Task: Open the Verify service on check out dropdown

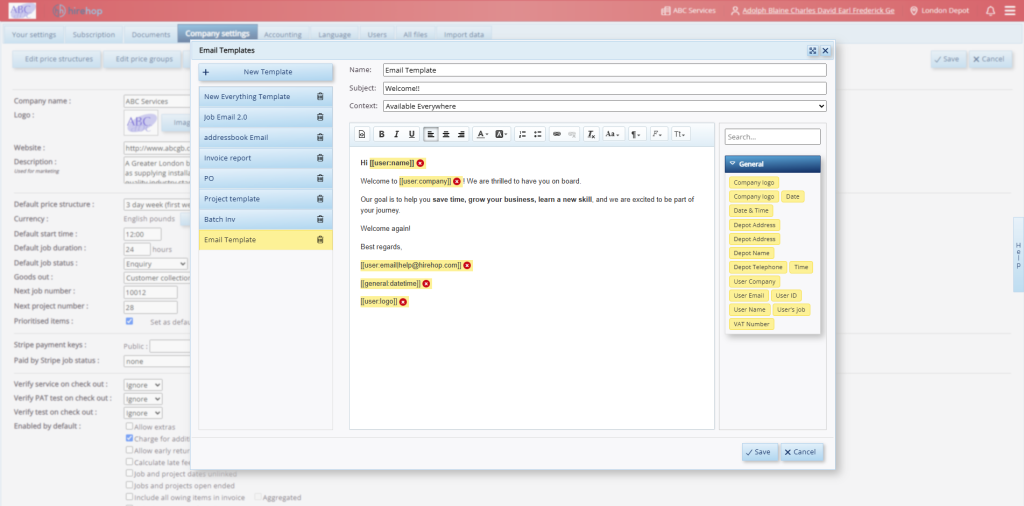Action: pos(143,385)
